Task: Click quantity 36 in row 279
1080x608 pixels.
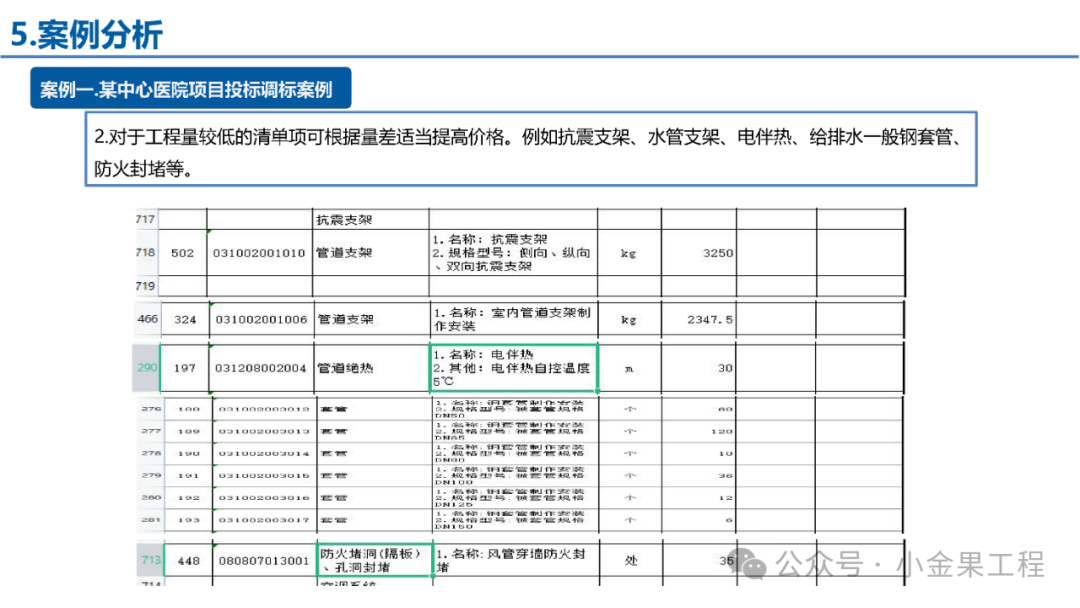Action: 698,475
